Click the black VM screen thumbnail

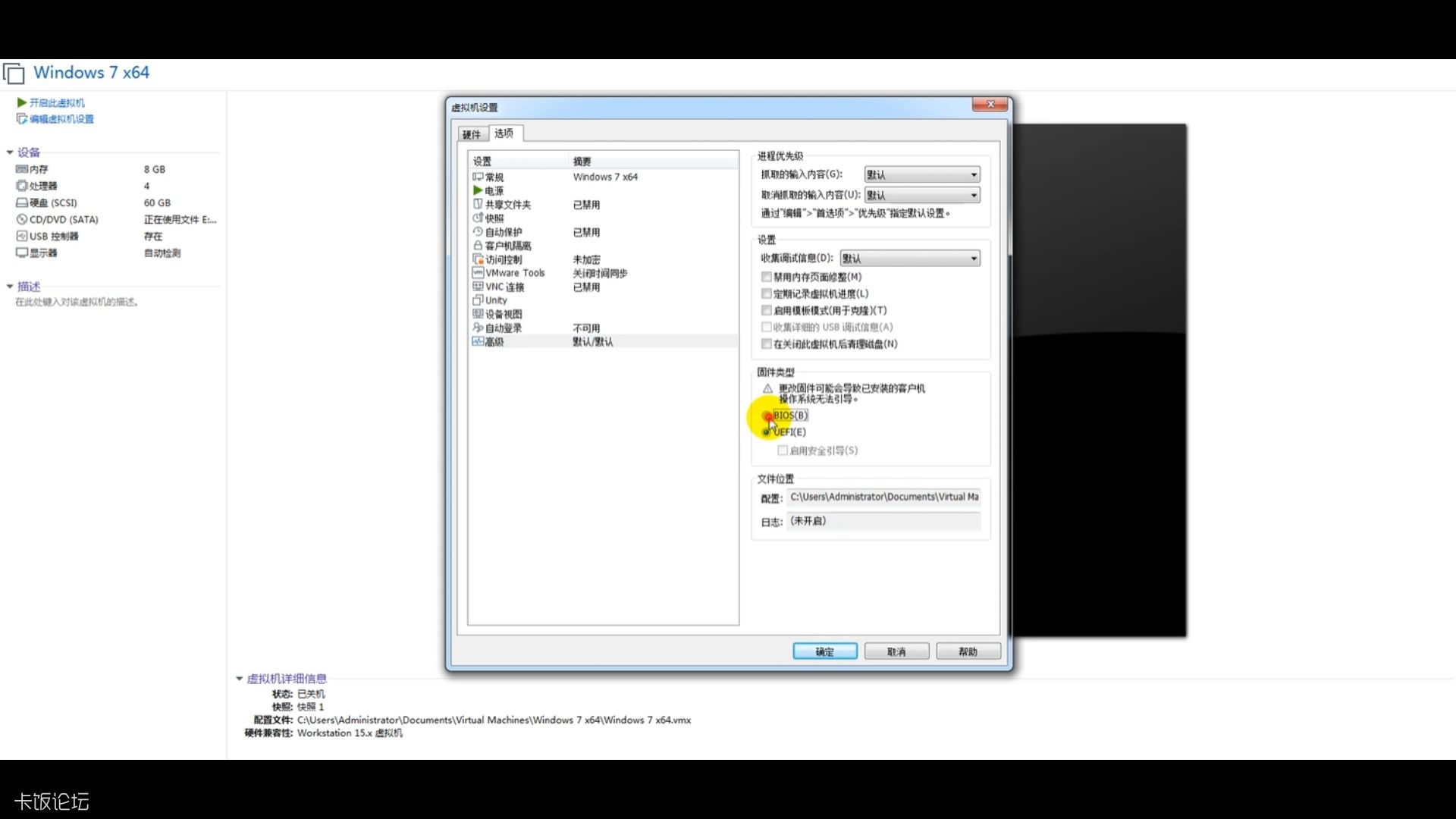[x=1100, y=381]
